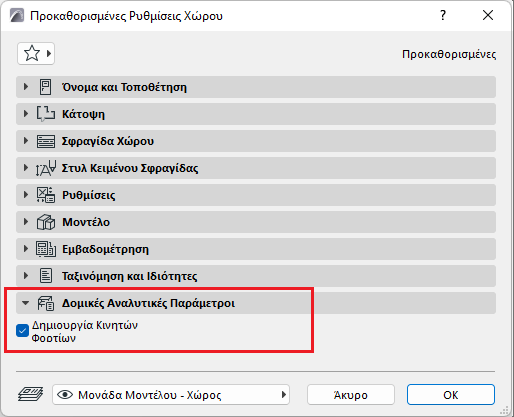This screenshot has height=417, width=514.
Task: Click the Ταξινόμηση και Ιδιότητες document icon
Action: [x=46, y=276]
